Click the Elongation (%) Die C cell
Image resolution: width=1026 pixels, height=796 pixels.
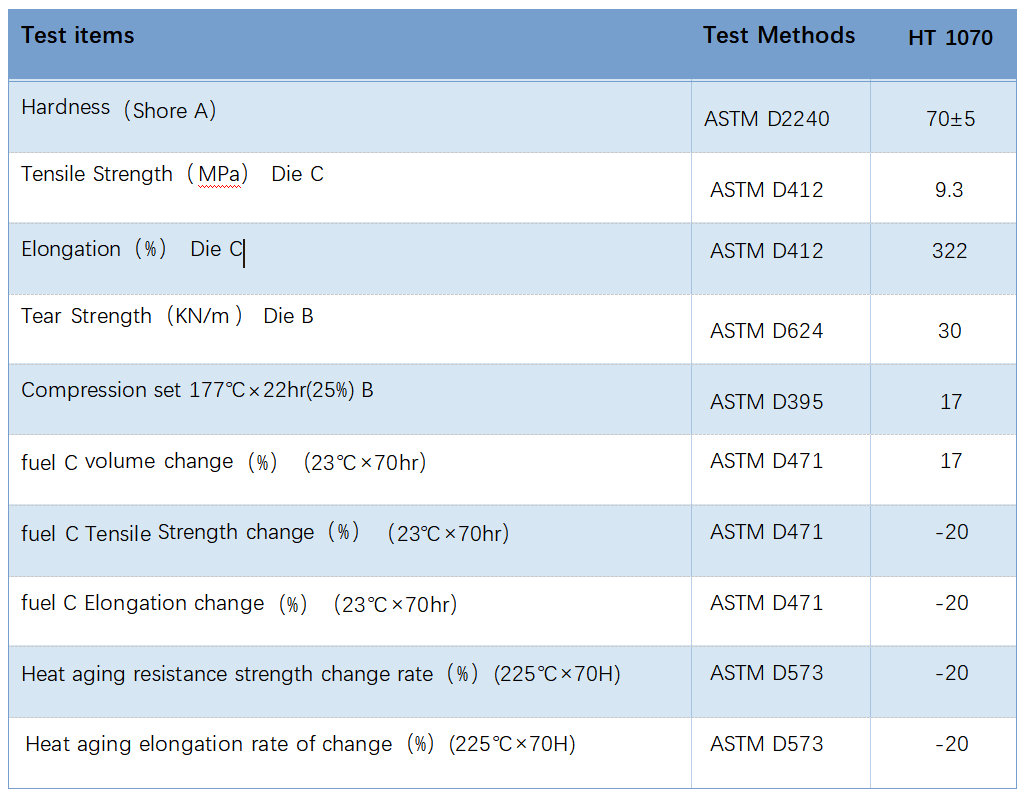[132, 250]
